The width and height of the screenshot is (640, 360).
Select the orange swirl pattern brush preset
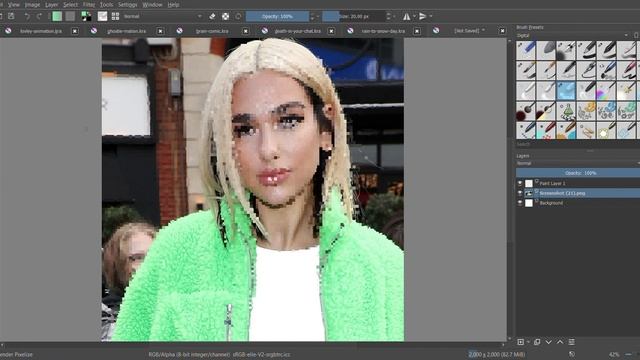pyautogui.click(x=586, y=111)
